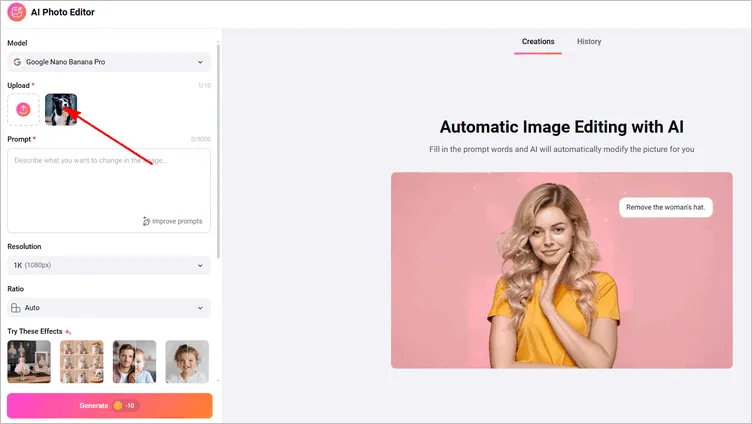Viewport: 752px width, 424px height.
Task: Click the ratio aspect icon beside Auto
Action: 16,308
